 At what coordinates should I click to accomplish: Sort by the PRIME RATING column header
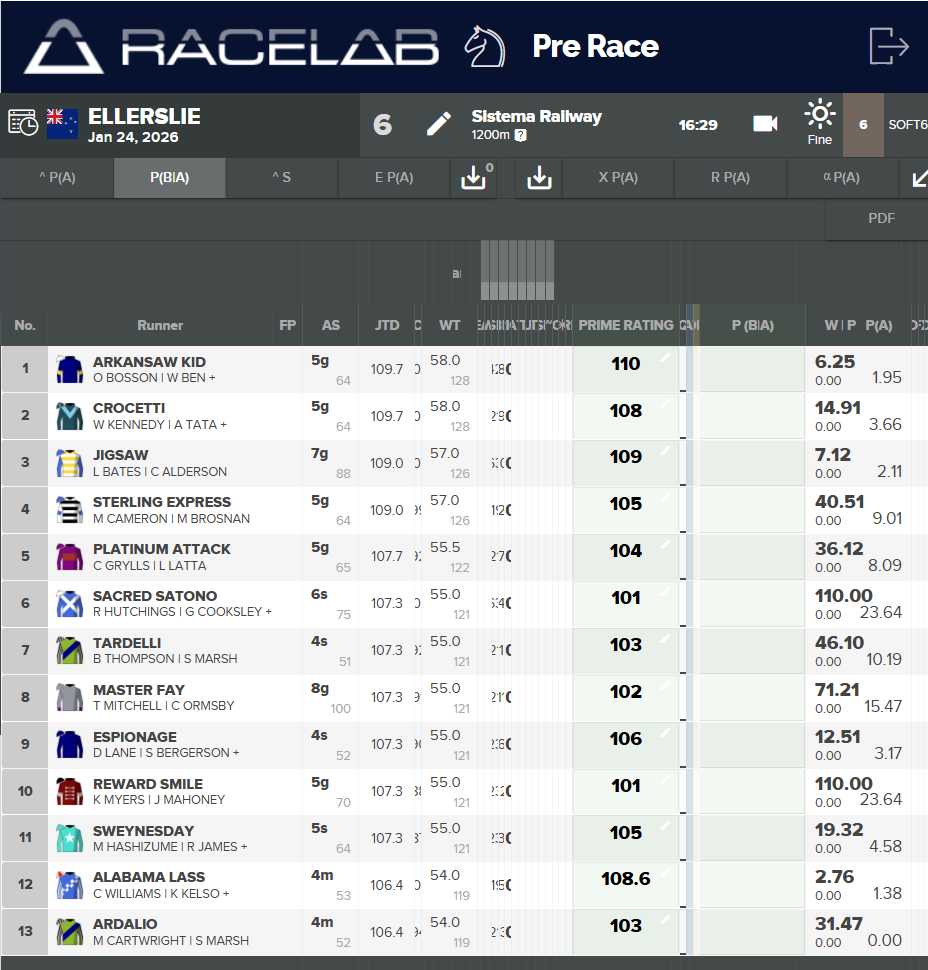click(626, 325)
